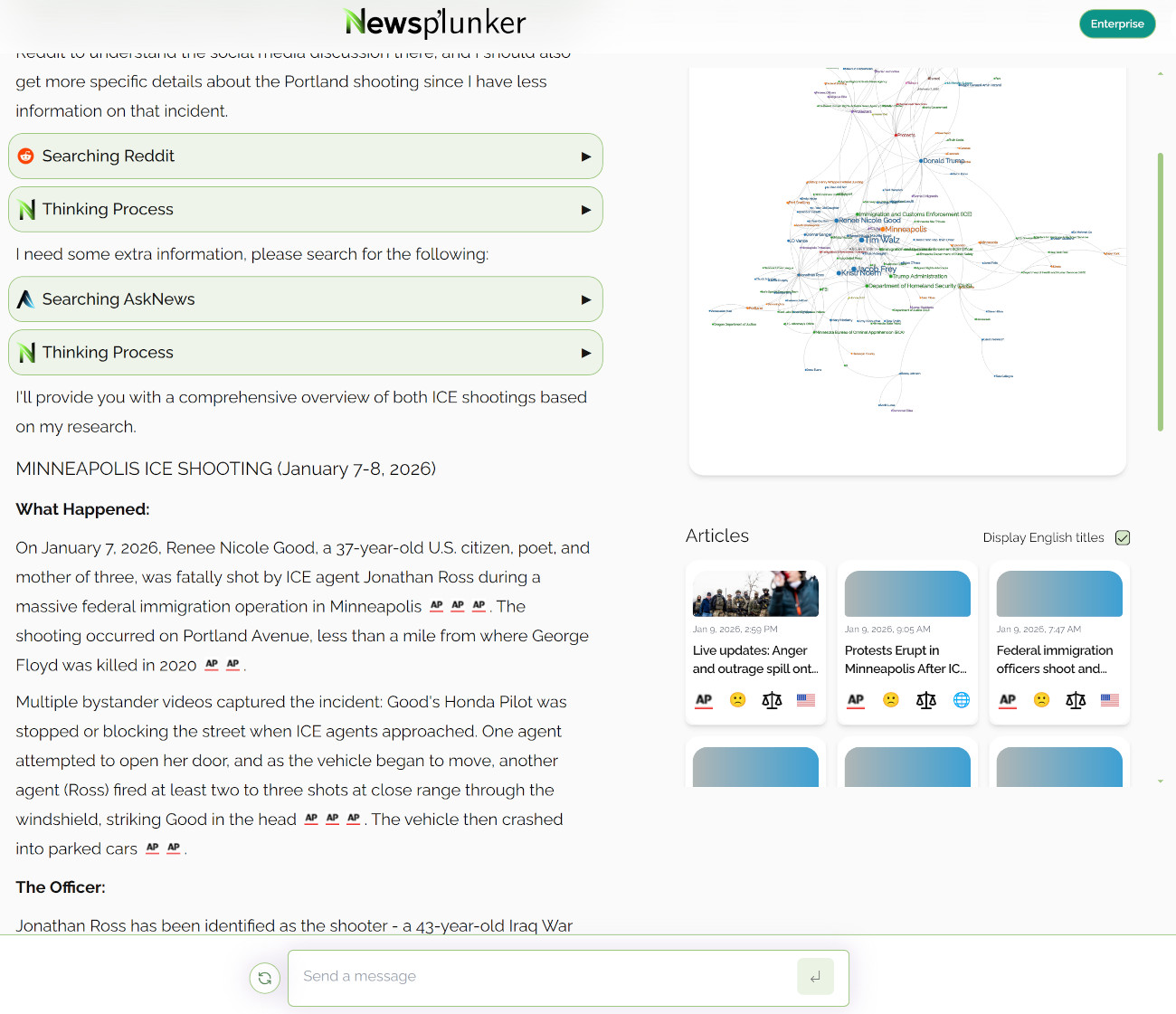Screen dimensions: 1176x1014
Task: Click the bias scales icon on Live updates card
Action: click(x=772, y=700)
